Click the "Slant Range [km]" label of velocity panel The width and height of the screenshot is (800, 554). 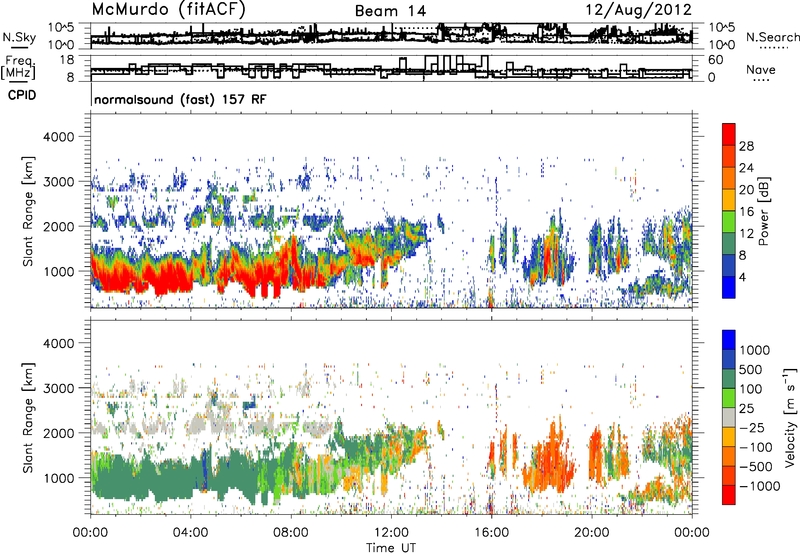(28, 417)
